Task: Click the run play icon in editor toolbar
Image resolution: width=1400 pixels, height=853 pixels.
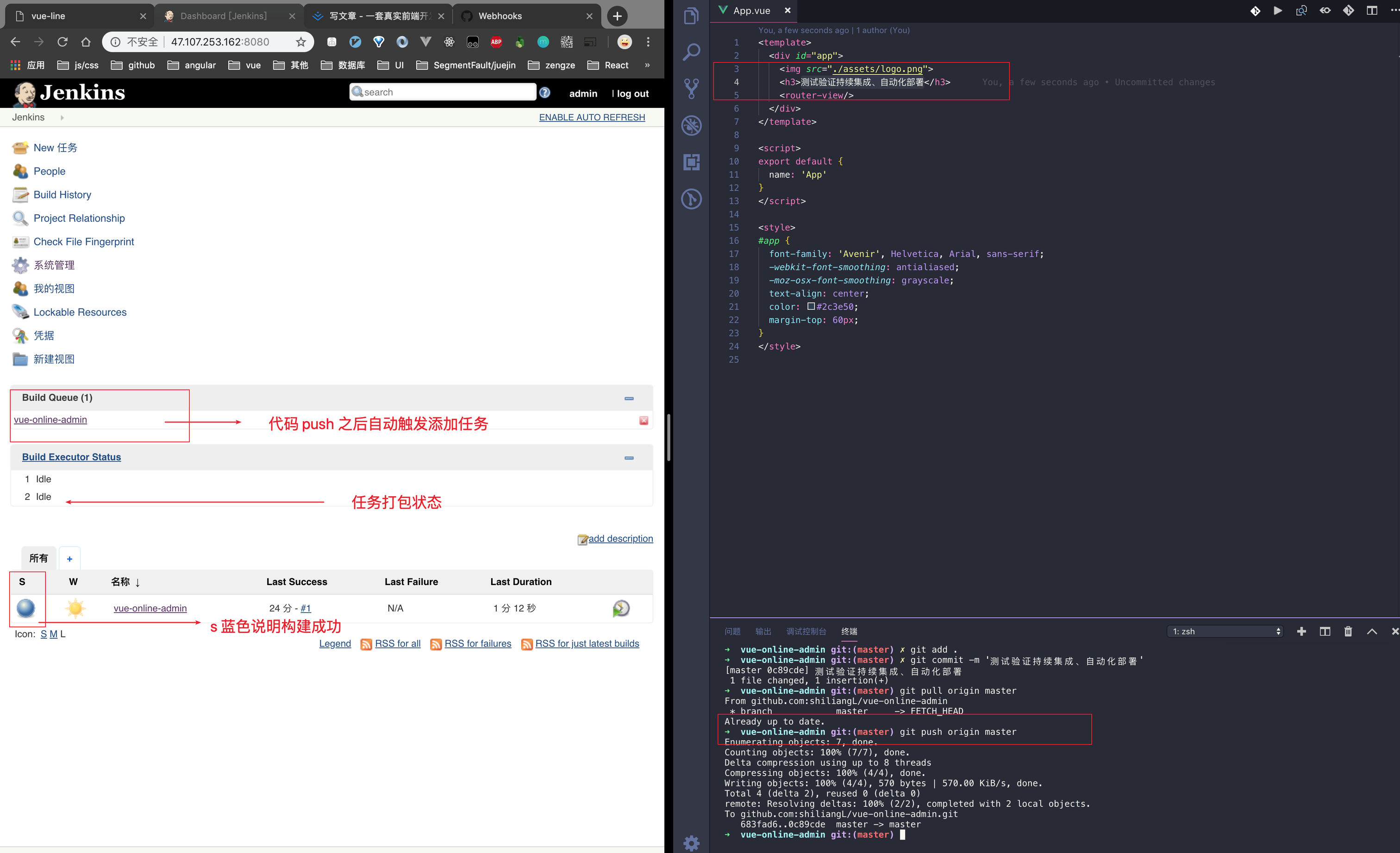Action: point(1278,10)
